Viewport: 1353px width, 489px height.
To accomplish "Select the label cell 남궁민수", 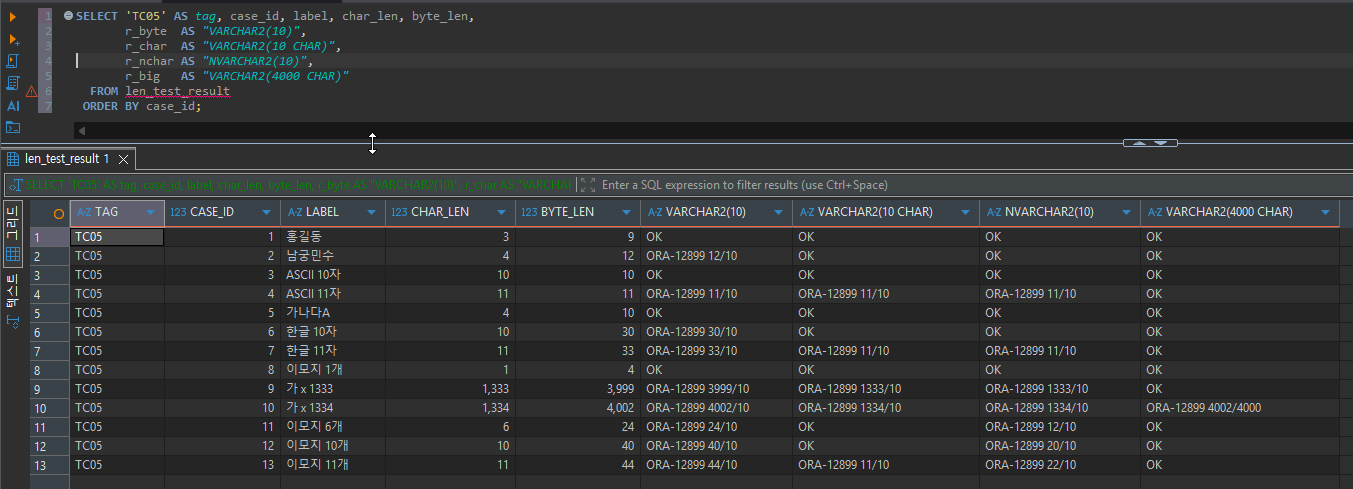I will point(332,256).
